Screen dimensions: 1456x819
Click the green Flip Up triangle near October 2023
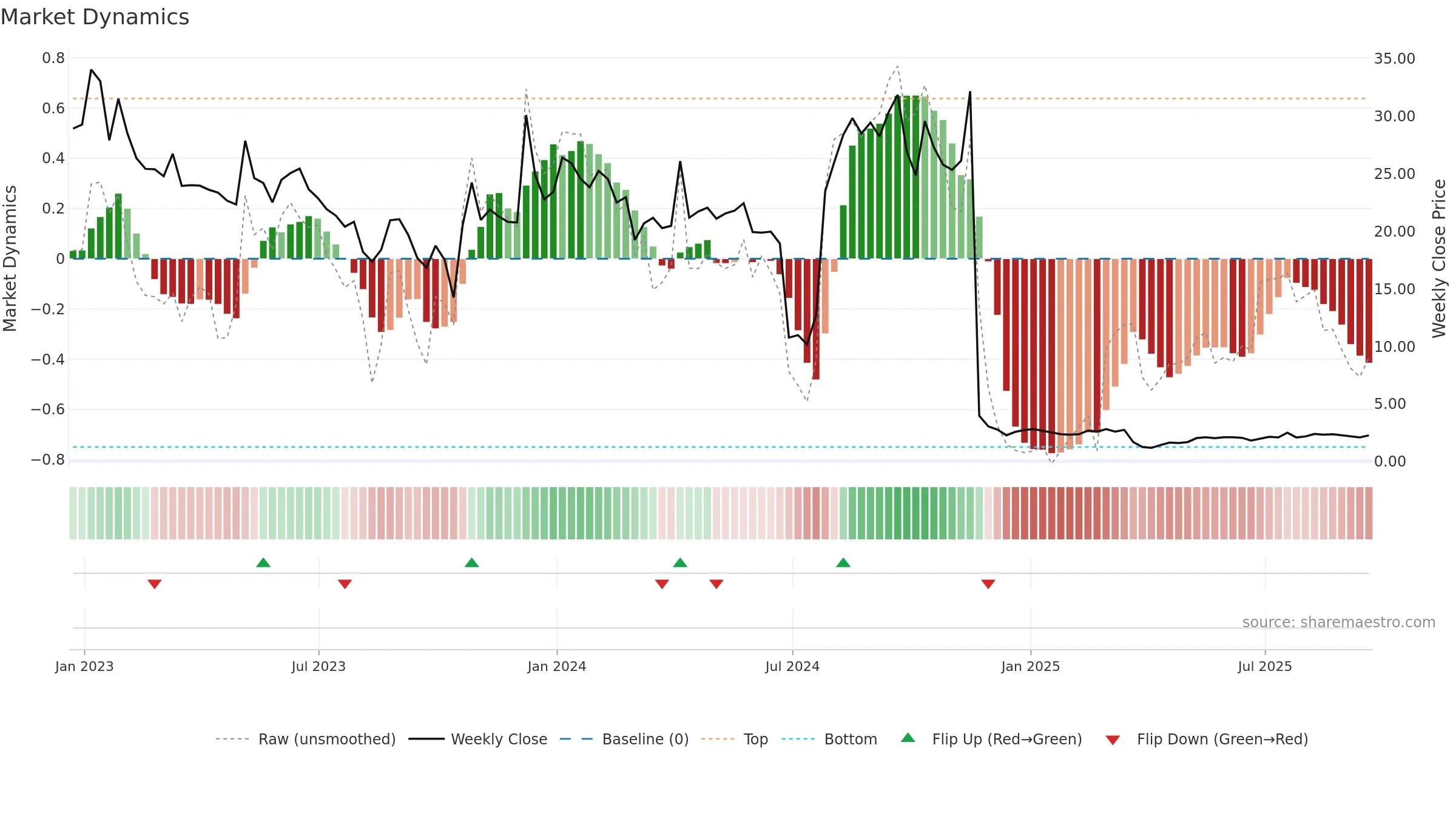471,562
